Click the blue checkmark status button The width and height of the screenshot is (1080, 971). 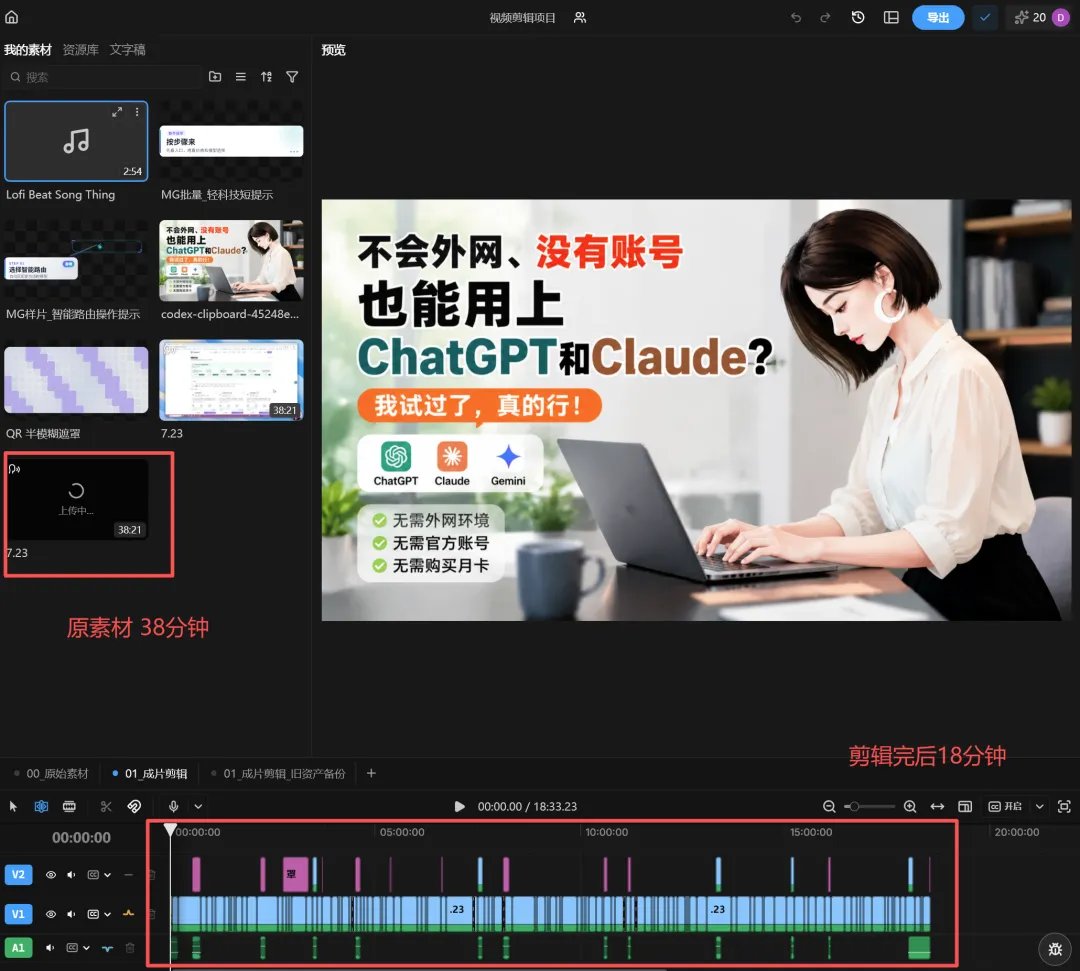click(986, 18)
